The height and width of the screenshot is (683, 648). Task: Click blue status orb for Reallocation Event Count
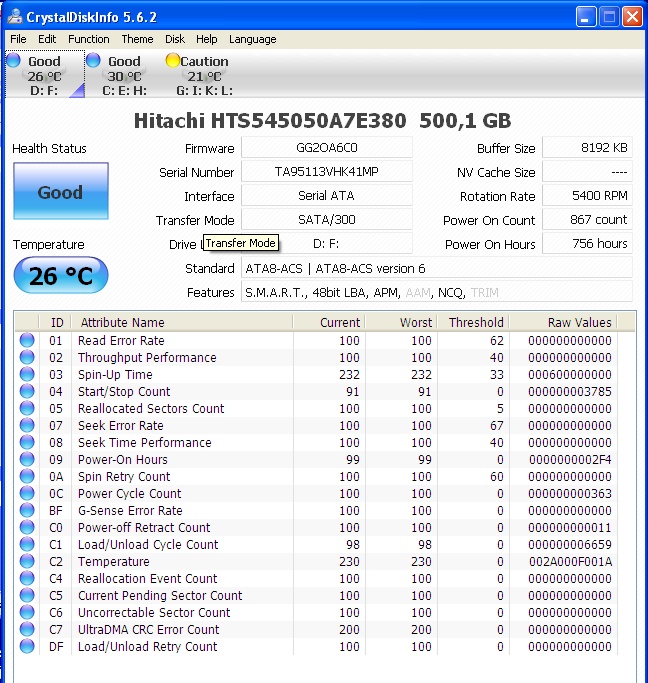(27, 578)
